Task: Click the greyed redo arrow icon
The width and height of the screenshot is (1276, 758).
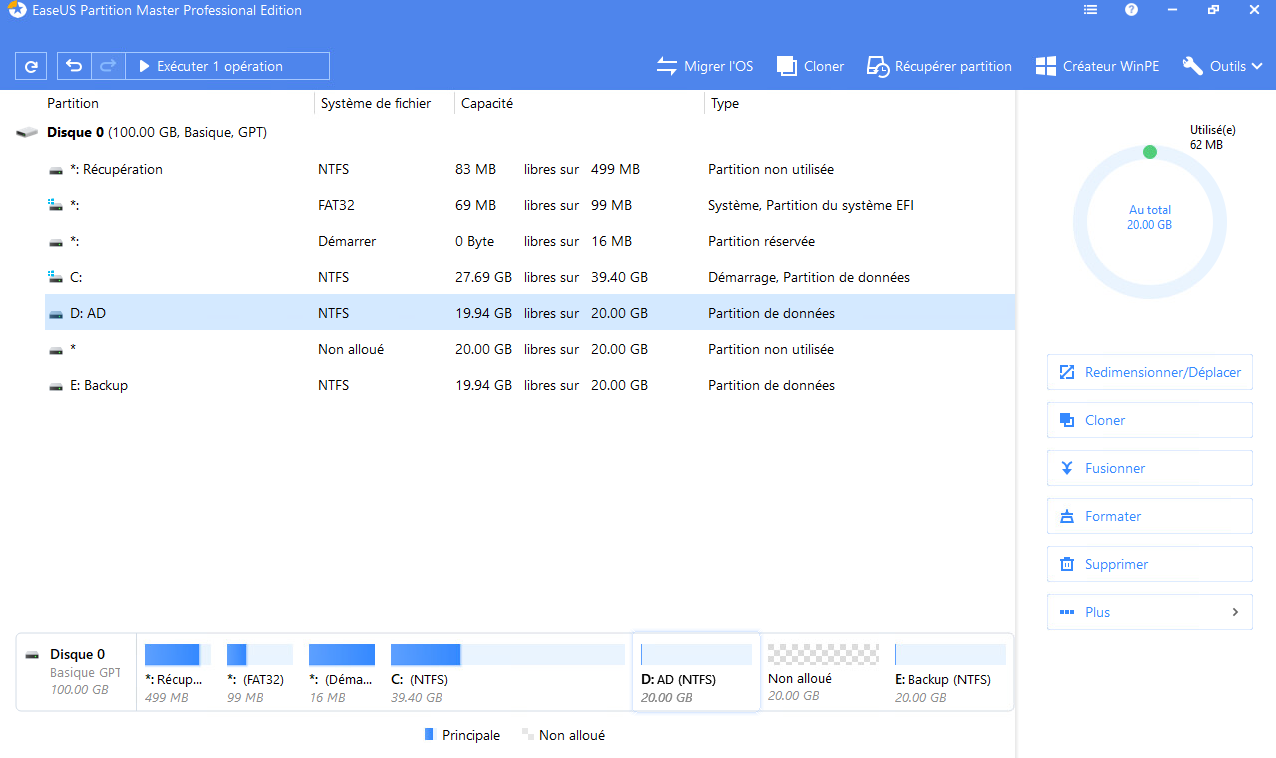Action: (x=108, y=66)
